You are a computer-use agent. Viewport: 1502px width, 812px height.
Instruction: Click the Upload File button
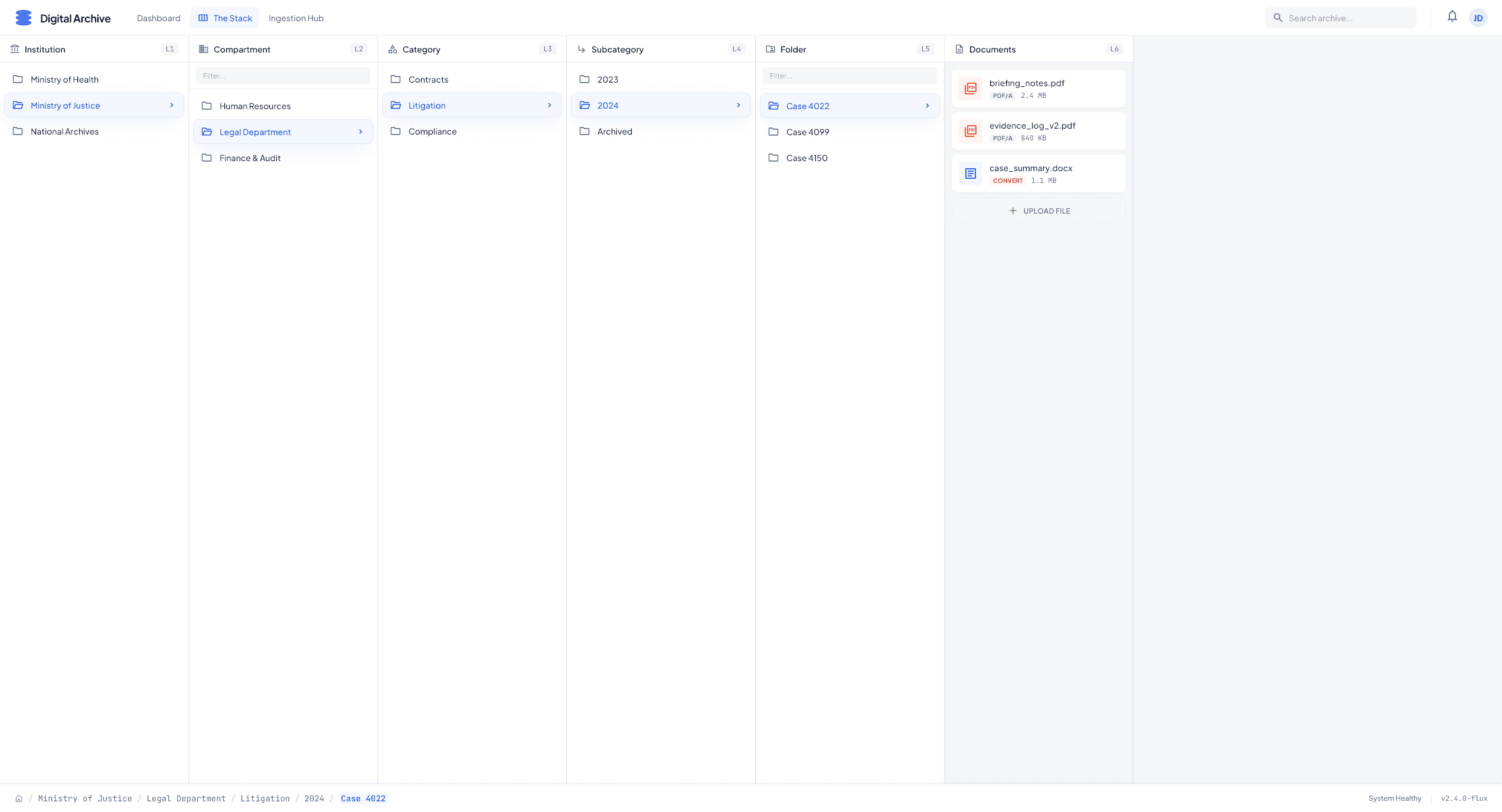tap(1039, 211)
